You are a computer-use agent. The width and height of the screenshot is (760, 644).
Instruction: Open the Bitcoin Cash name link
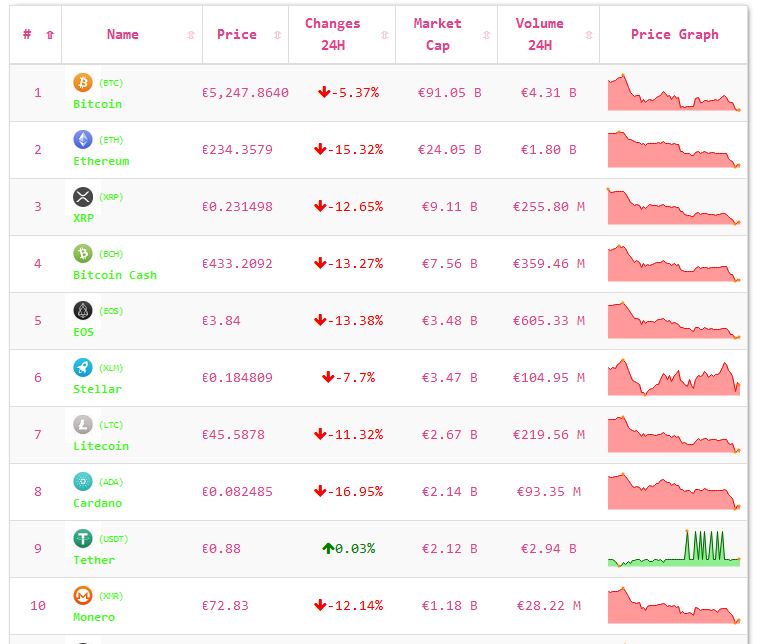click(x=115, y=275)
